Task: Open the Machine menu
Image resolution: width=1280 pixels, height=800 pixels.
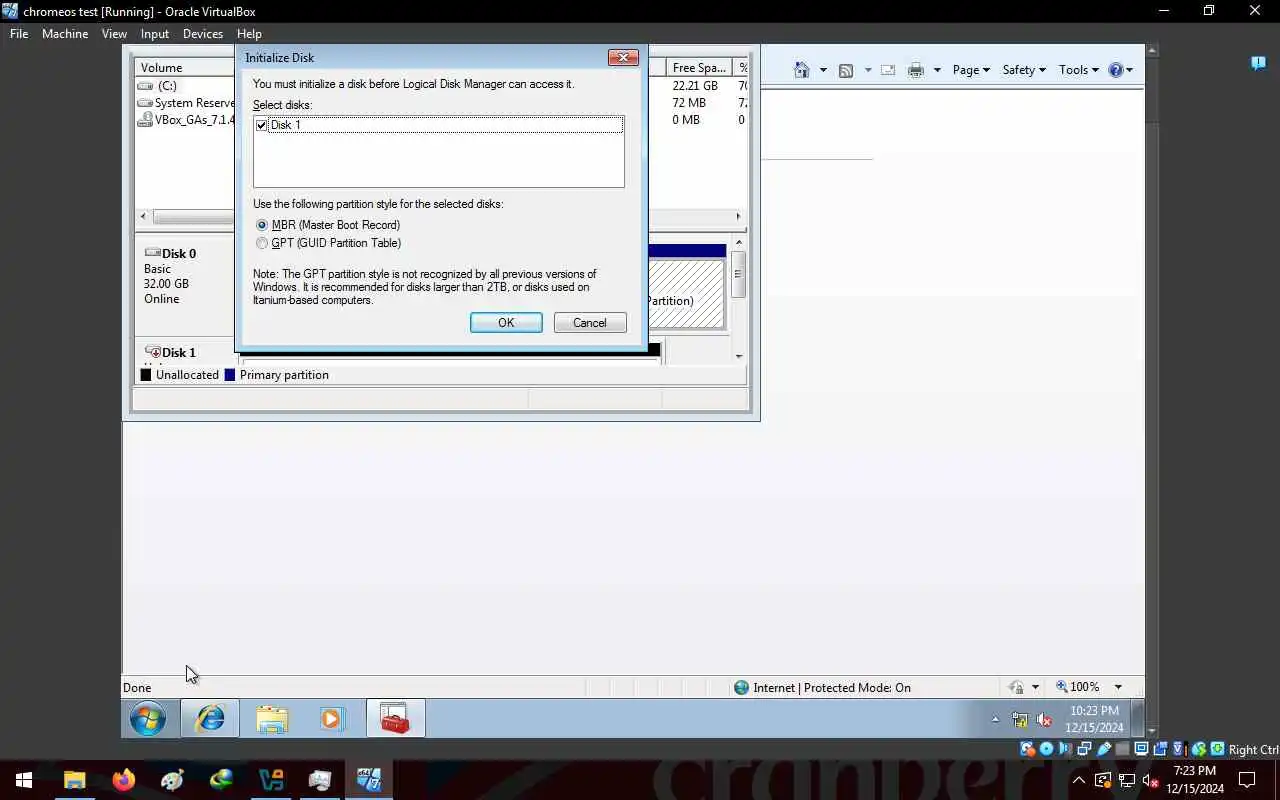Action: click(65, 34)
